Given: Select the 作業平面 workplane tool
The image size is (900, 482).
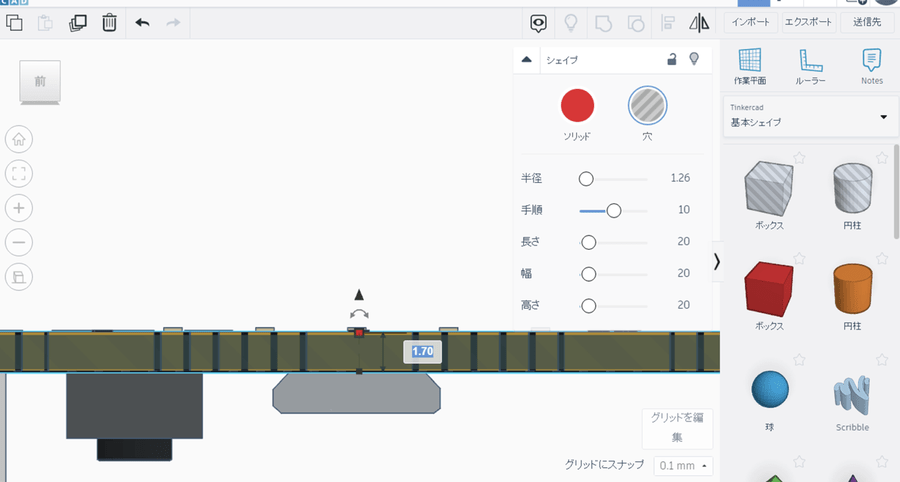Looking at the screenshot, I should click(750, 67).
